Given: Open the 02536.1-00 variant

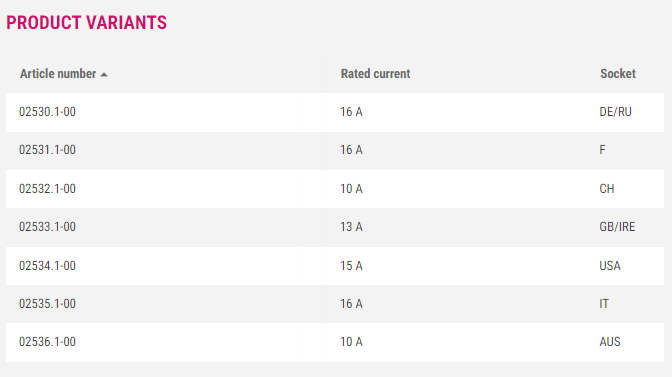Looking at the screenshot, I should 47,342.
